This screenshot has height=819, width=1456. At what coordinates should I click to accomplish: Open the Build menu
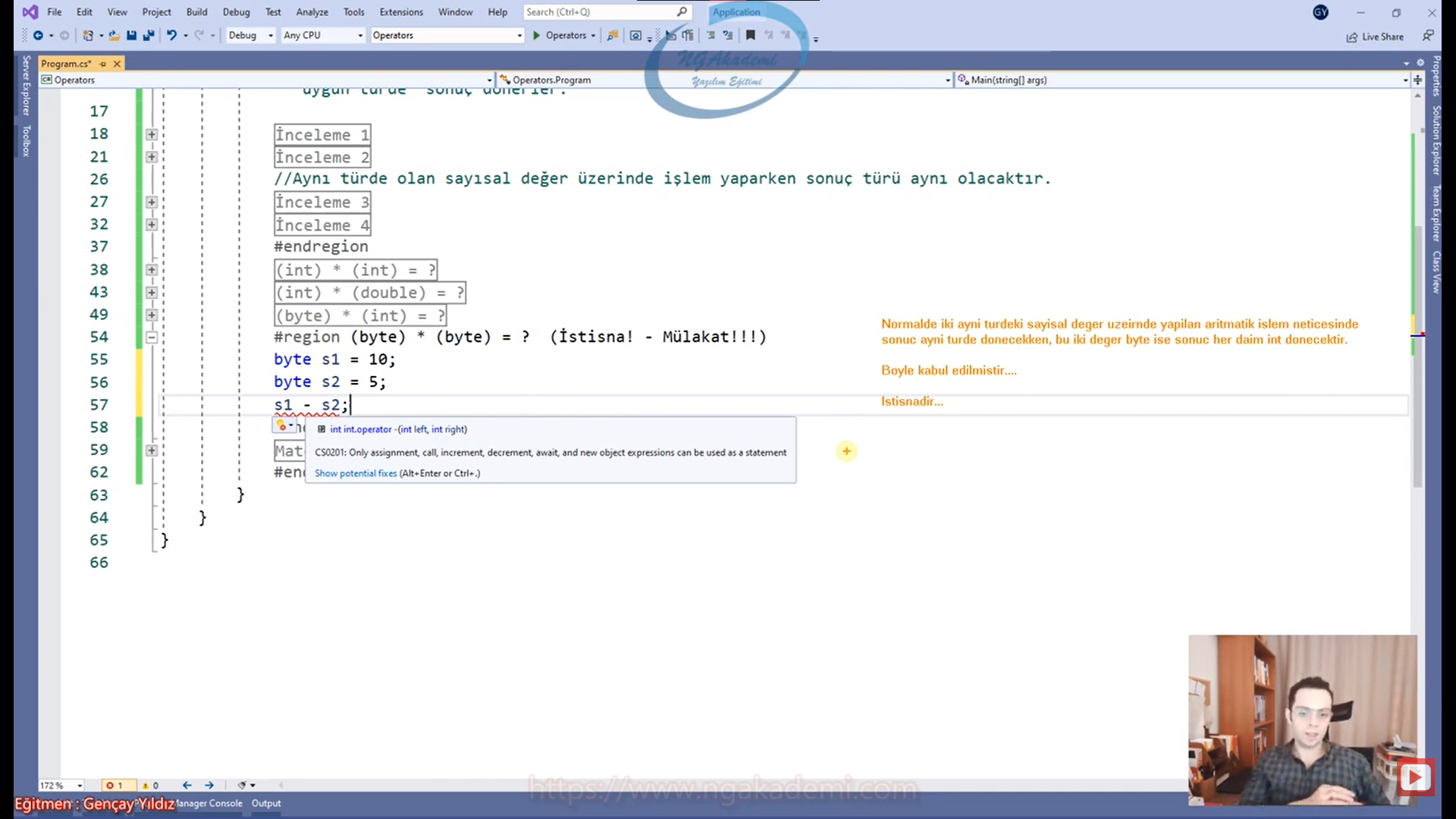tap(196, 12)
